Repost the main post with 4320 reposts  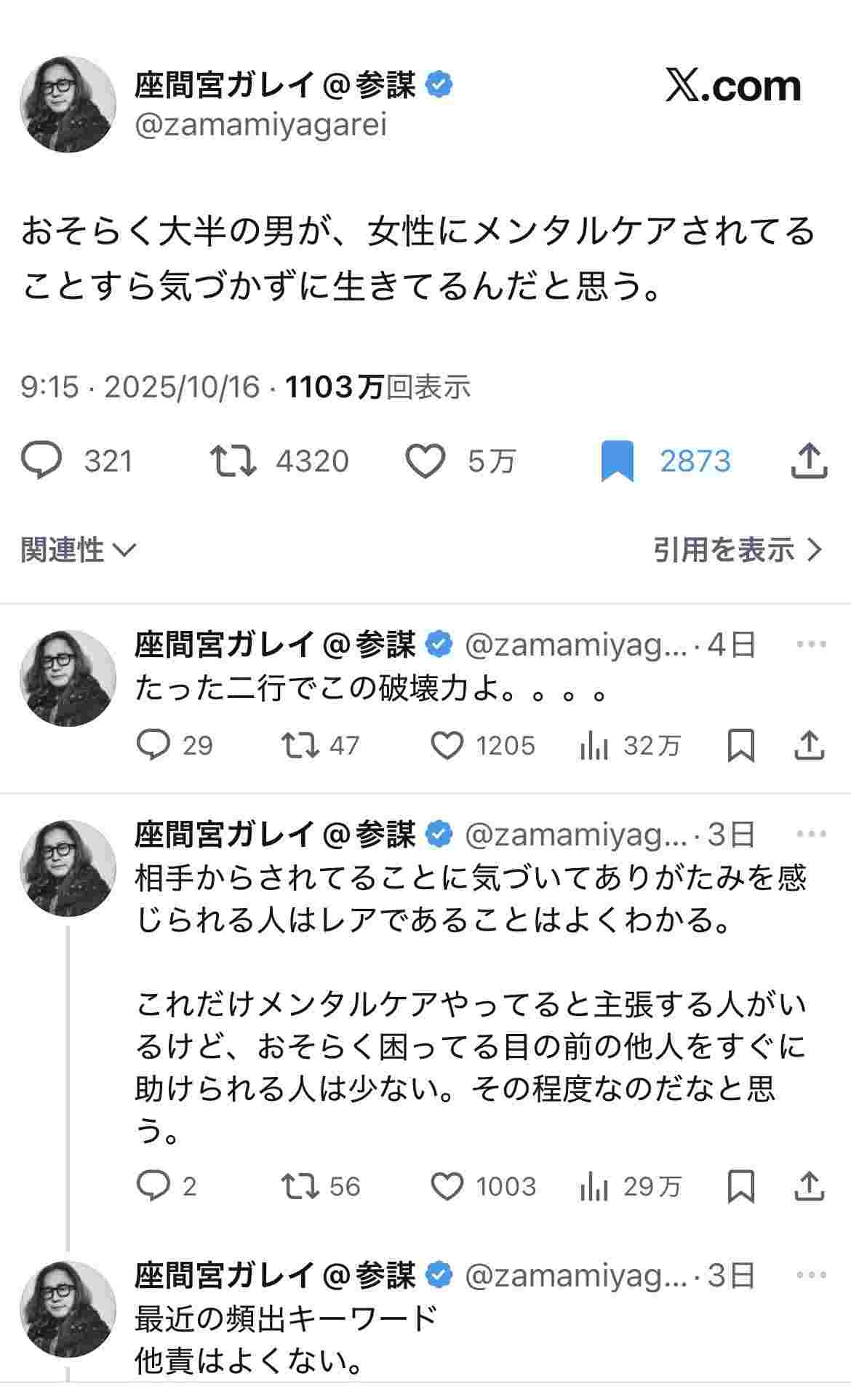click(x=233, y=461)
